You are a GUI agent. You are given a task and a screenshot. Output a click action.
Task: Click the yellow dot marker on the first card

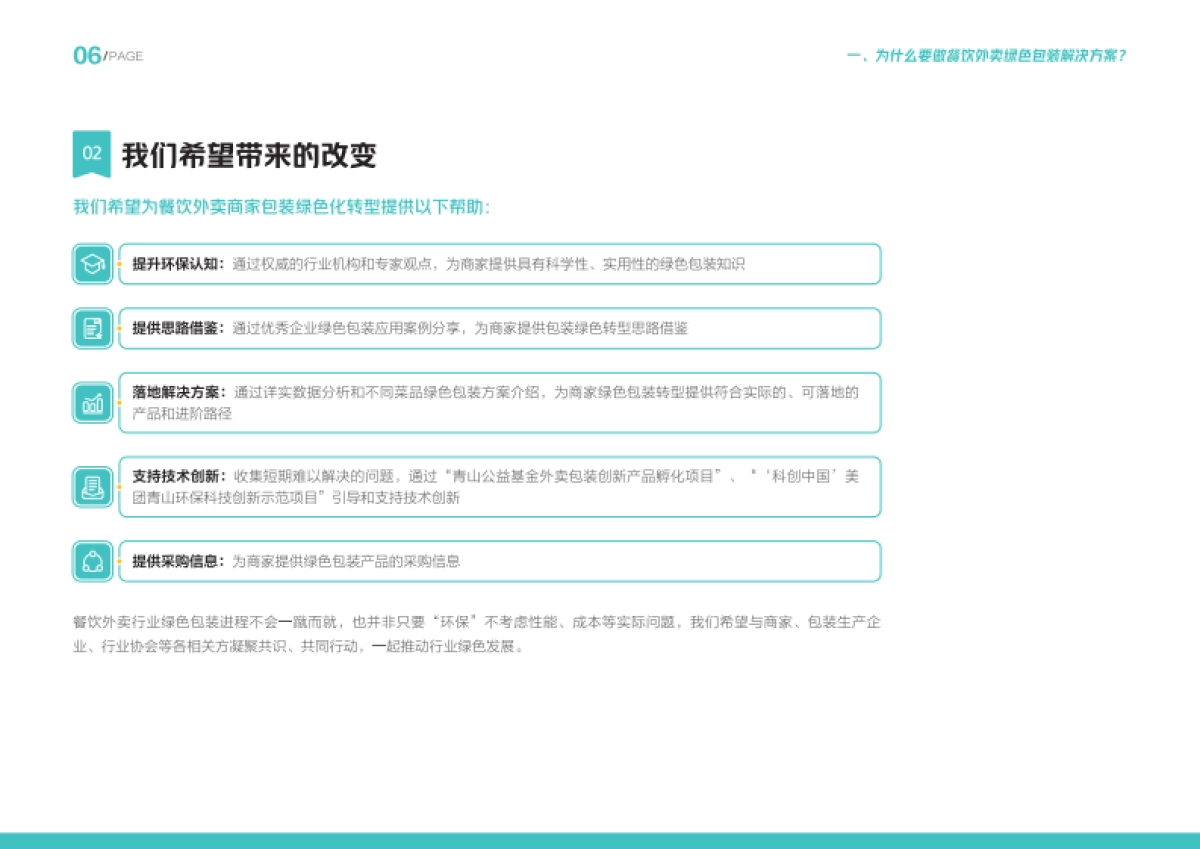point(119,264)
